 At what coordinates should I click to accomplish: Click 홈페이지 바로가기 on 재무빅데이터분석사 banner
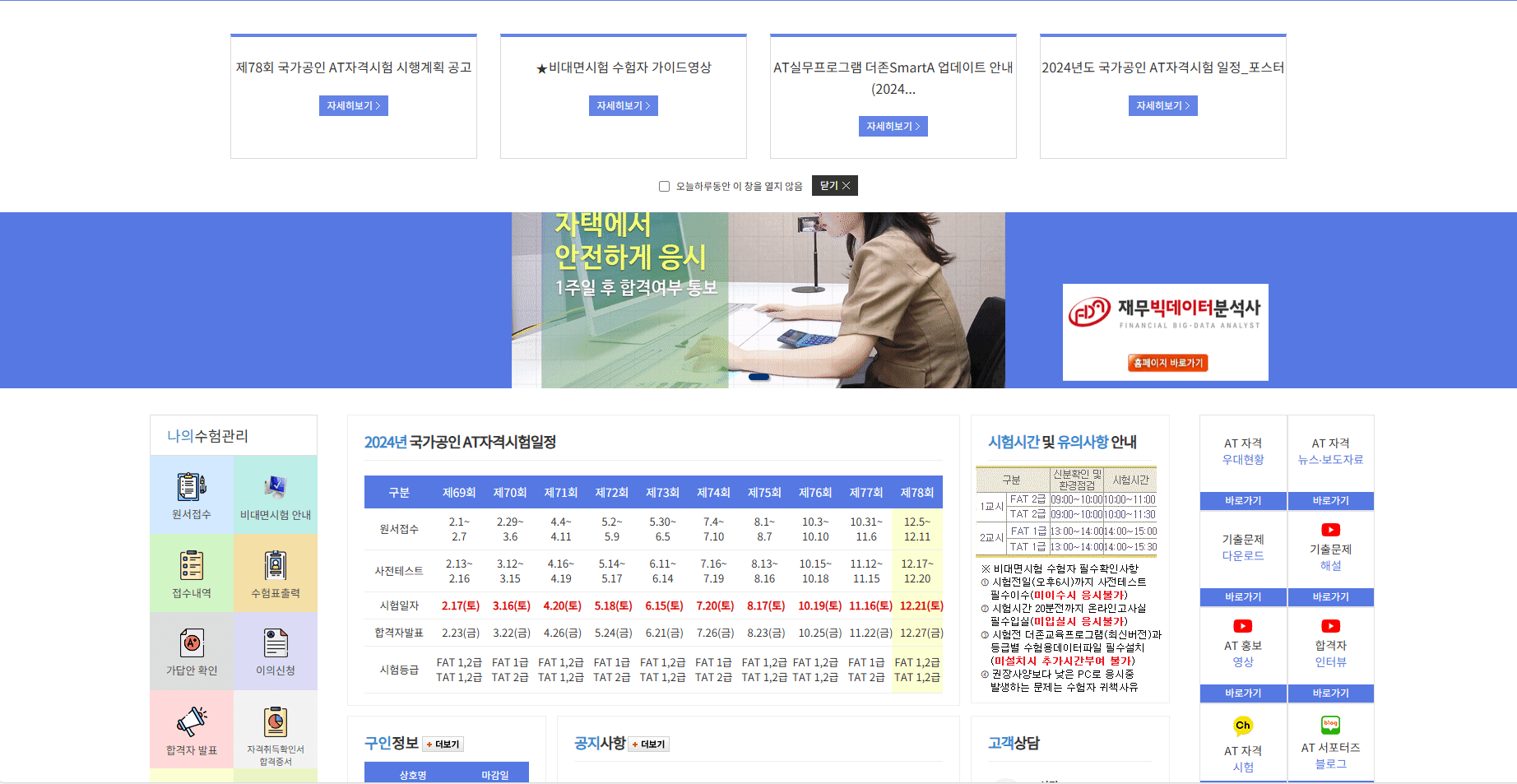(x=1167, y=363)
